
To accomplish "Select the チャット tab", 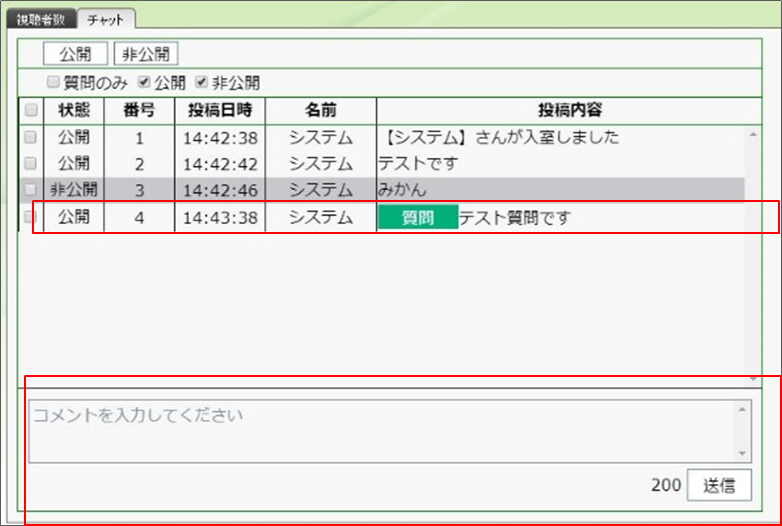I will pos(105,19).
